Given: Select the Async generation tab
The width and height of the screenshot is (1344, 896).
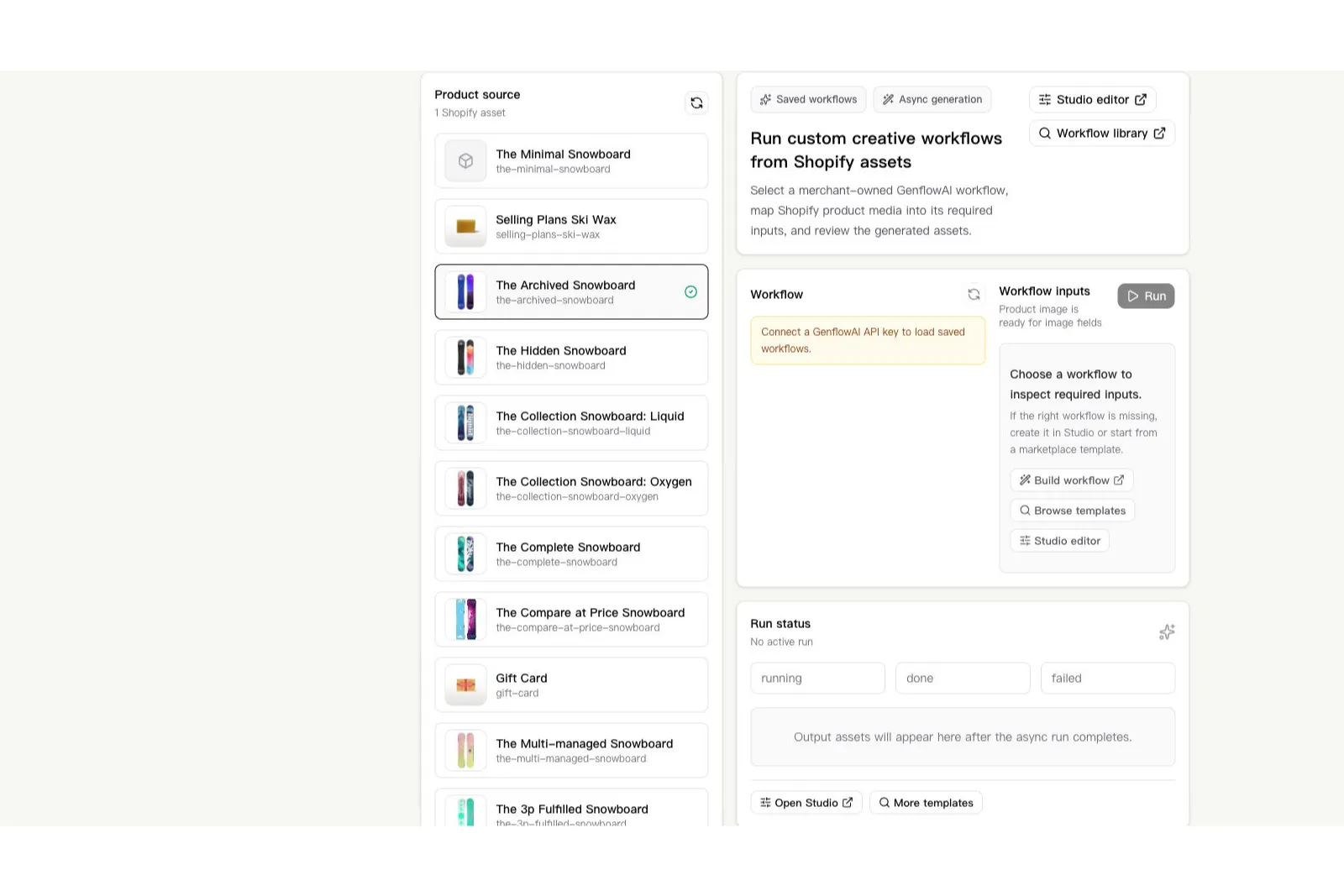Looking at the screenshot, I should pos(932,99).
